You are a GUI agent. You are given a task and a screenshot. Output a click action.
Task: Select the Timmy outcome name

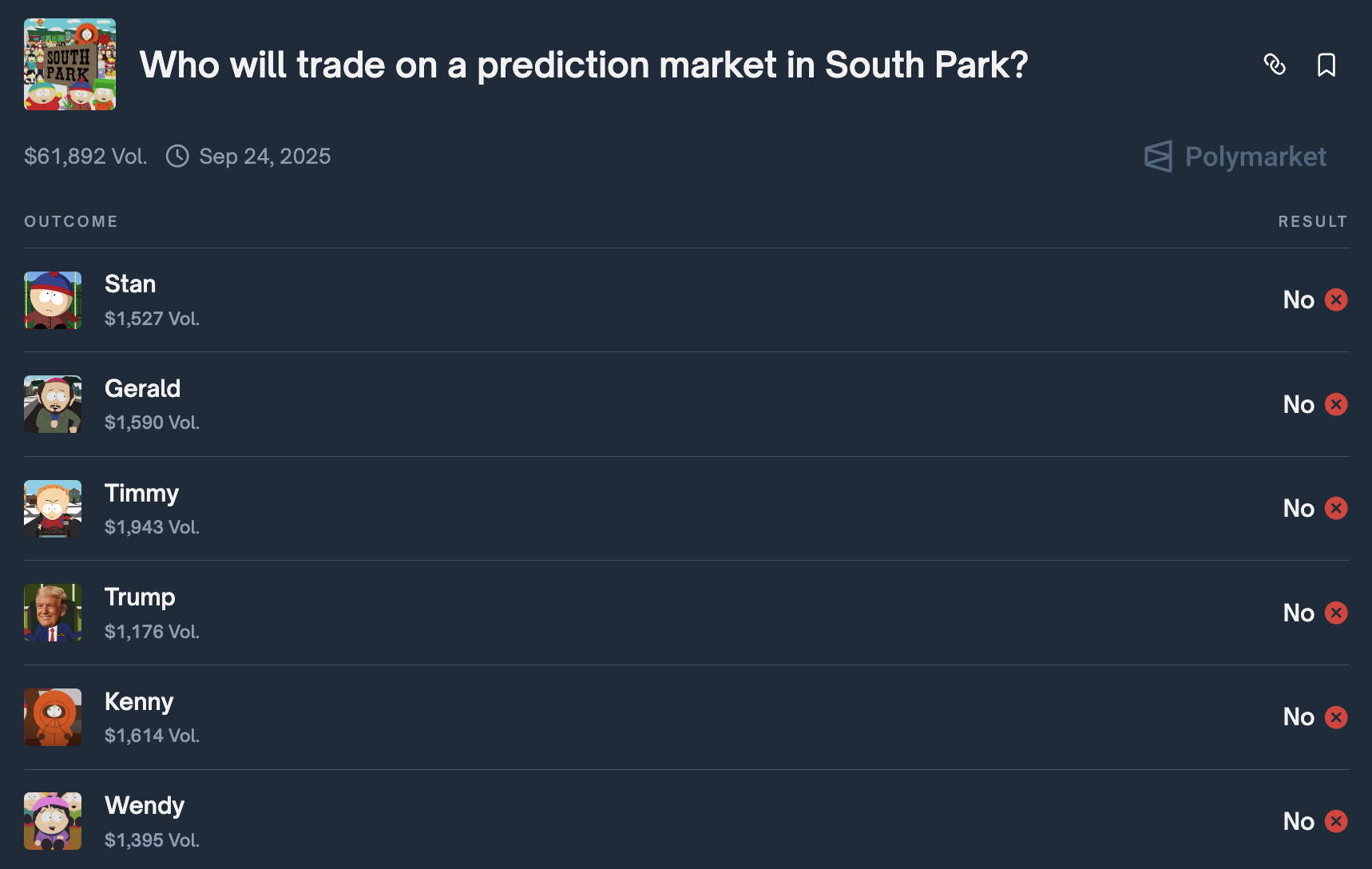pyautogui.click(x=141, y=493)
